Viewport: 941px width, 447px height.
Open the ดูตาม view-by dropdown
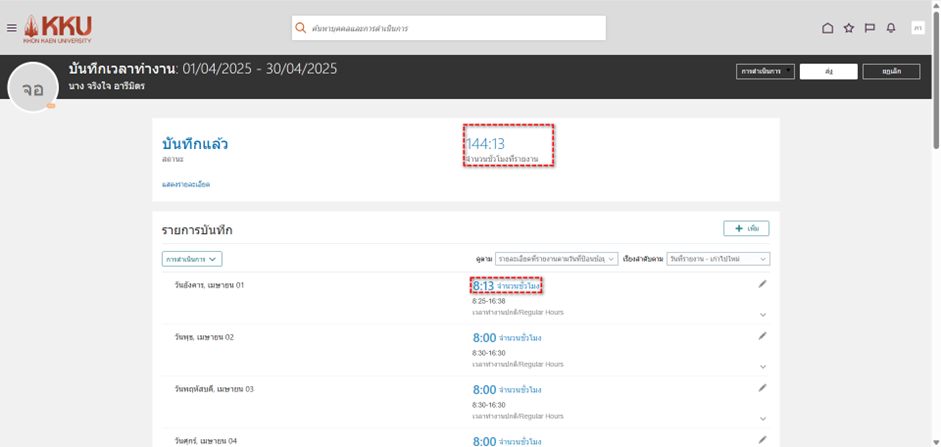pyautogui.click(x=557, y=259)
